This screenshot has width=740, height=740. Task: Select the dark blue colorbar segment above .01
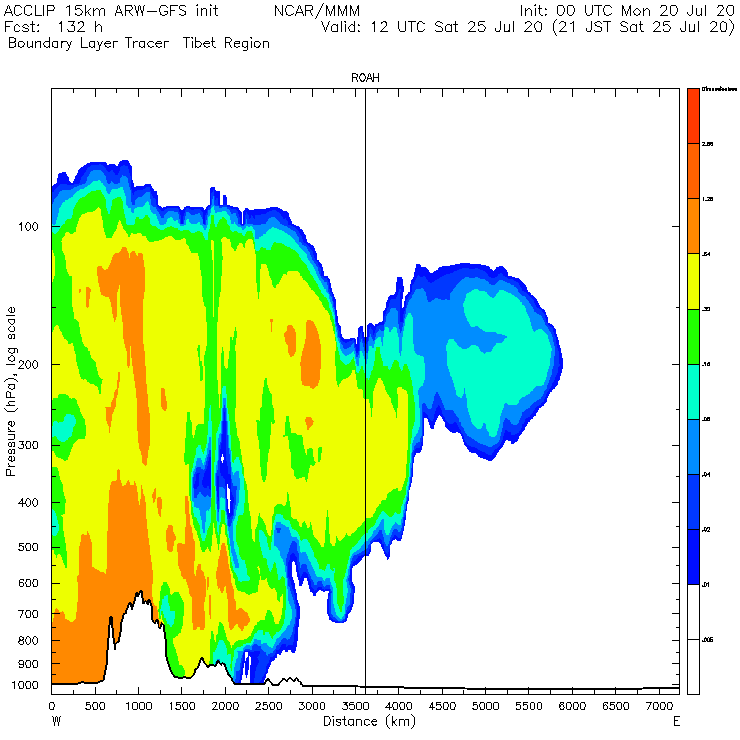click(693, 557)
